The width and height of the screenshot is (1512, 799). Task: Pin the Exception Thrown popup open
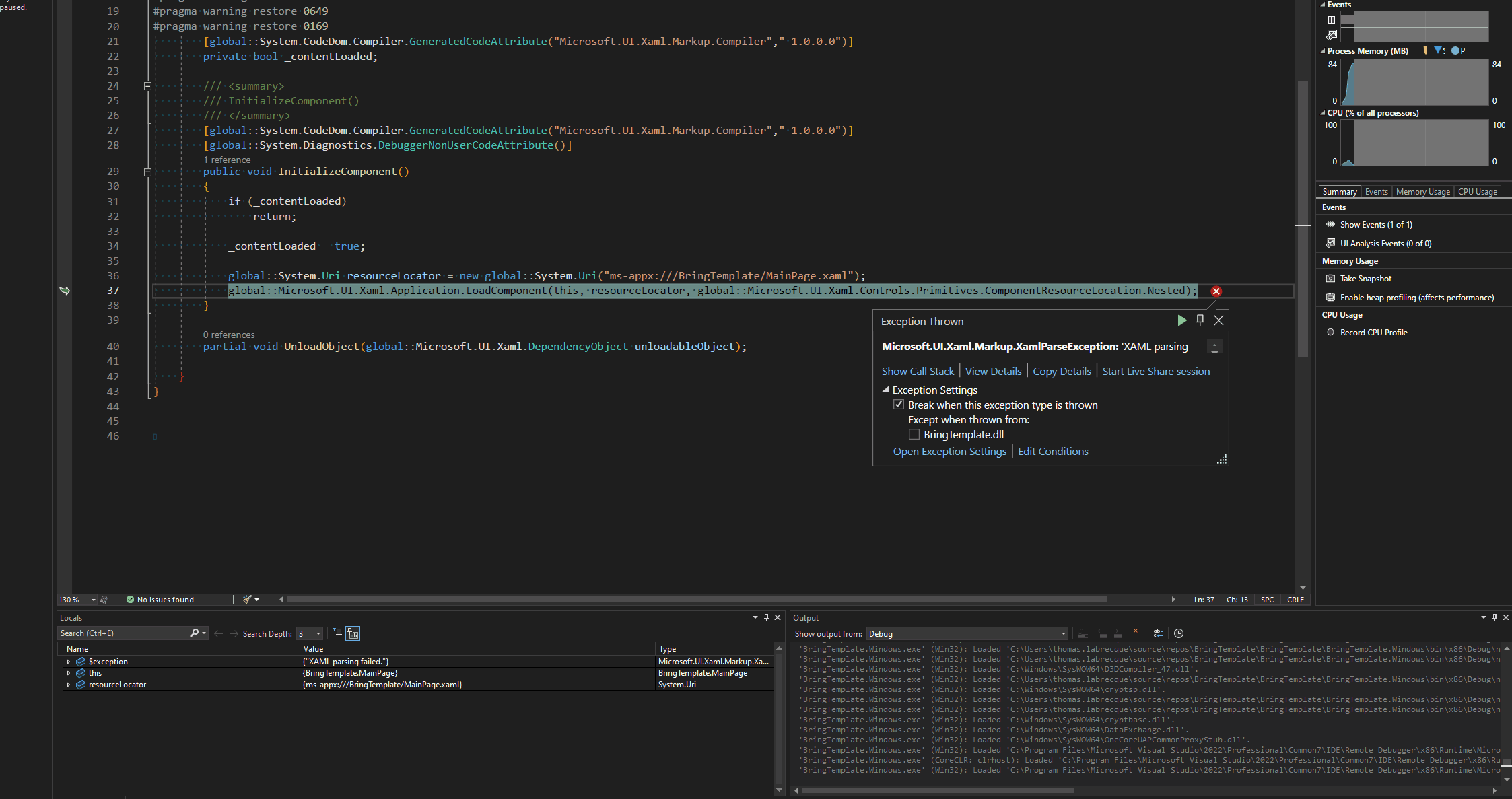pos(1200,320)
